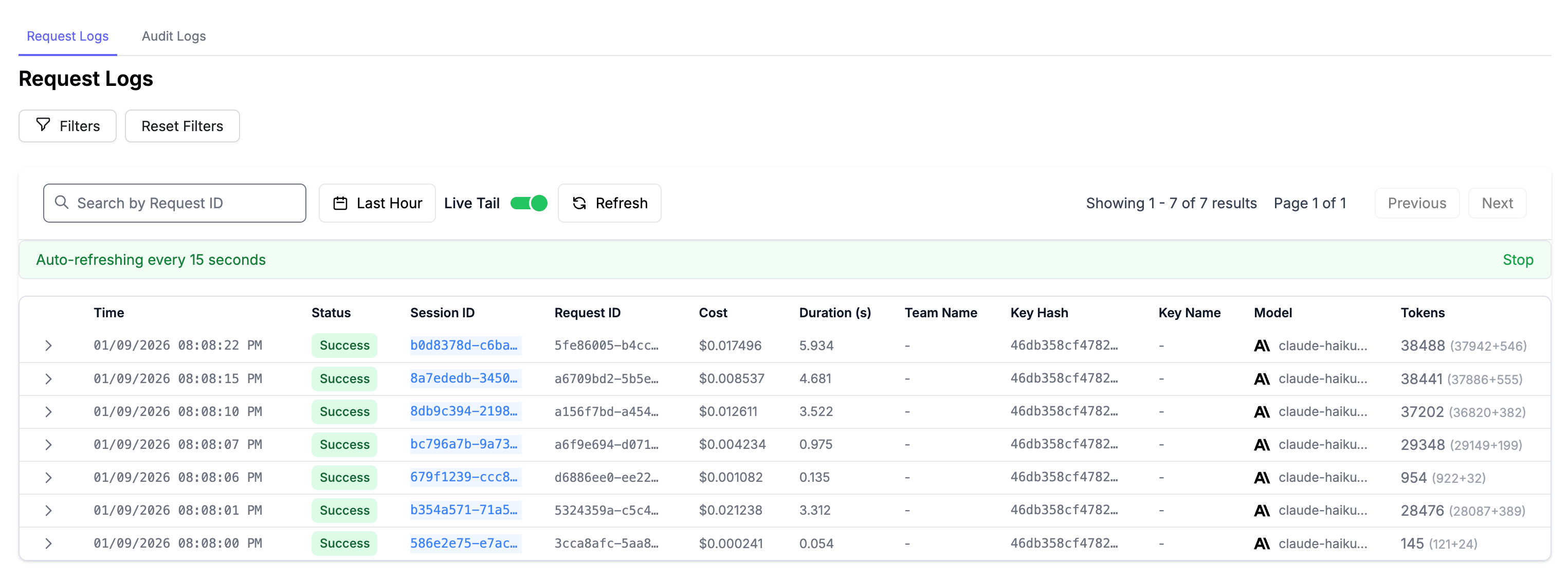The image size is (1568, 579).
Task: Click the Anthropic icon in the $0.008537 row
Action: (x=1262, y=378)
